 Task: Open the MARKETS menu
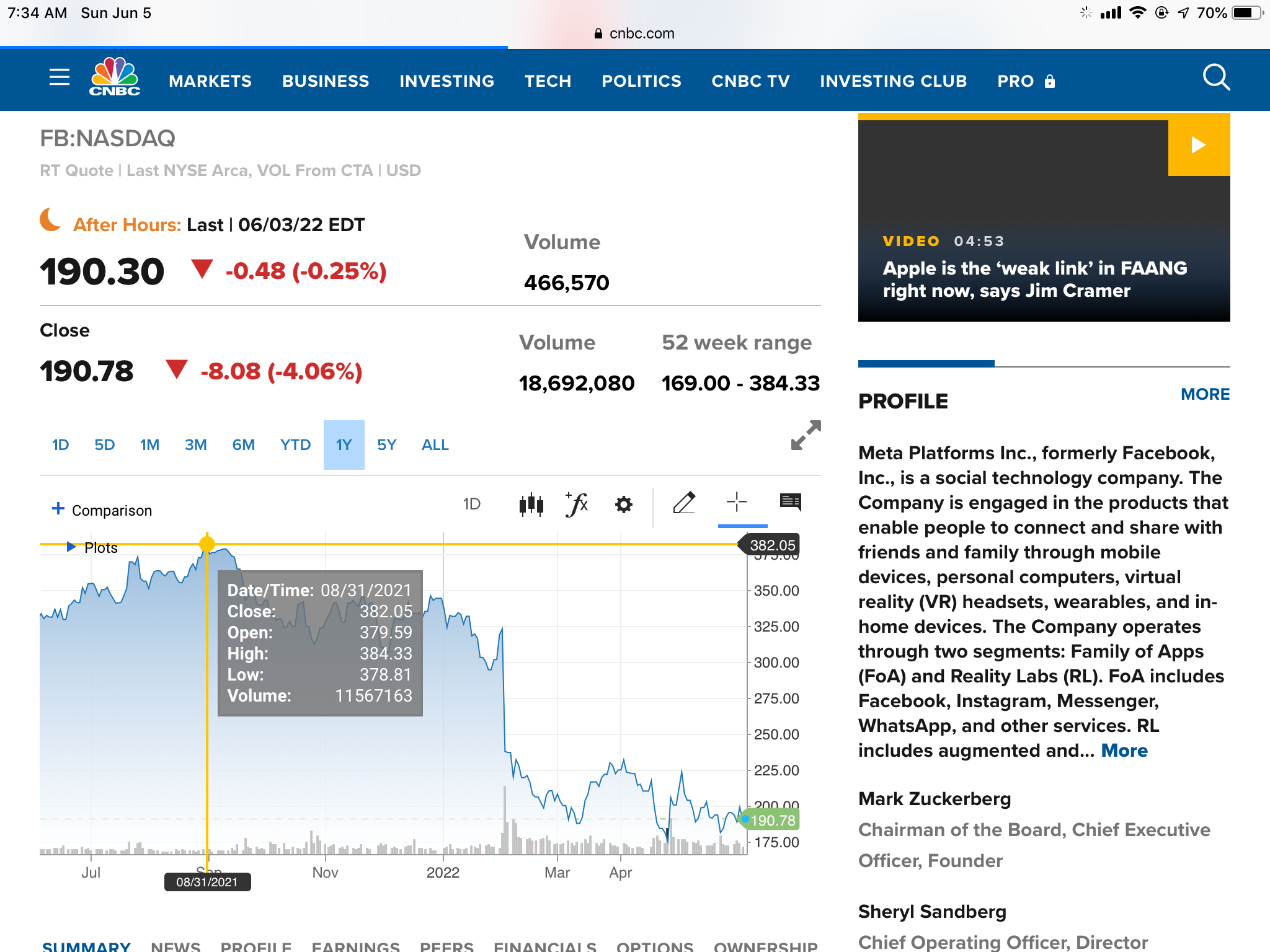[210, 81]
